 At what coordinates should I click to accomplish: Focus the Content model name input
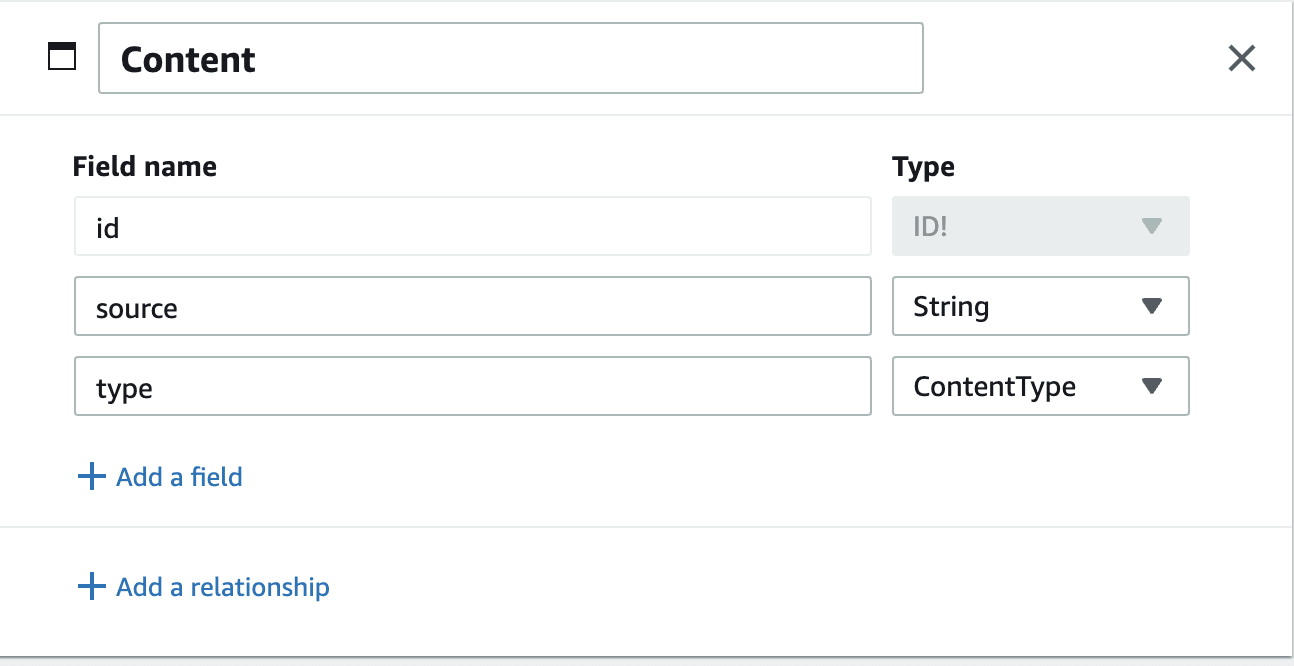[511, 59]
